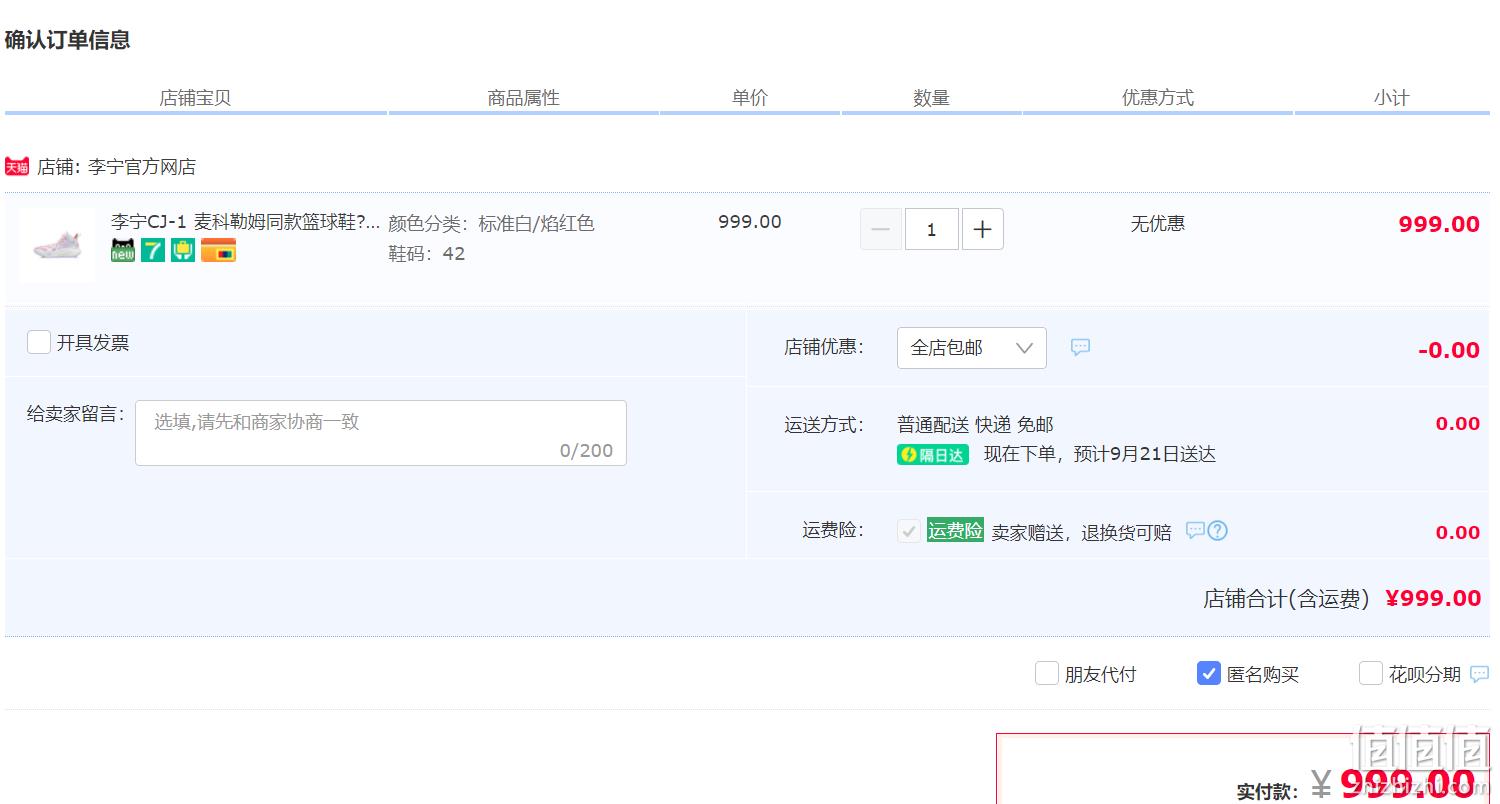Click the 数量 column header
1500x804 pixels.
(x=931, y=98)
